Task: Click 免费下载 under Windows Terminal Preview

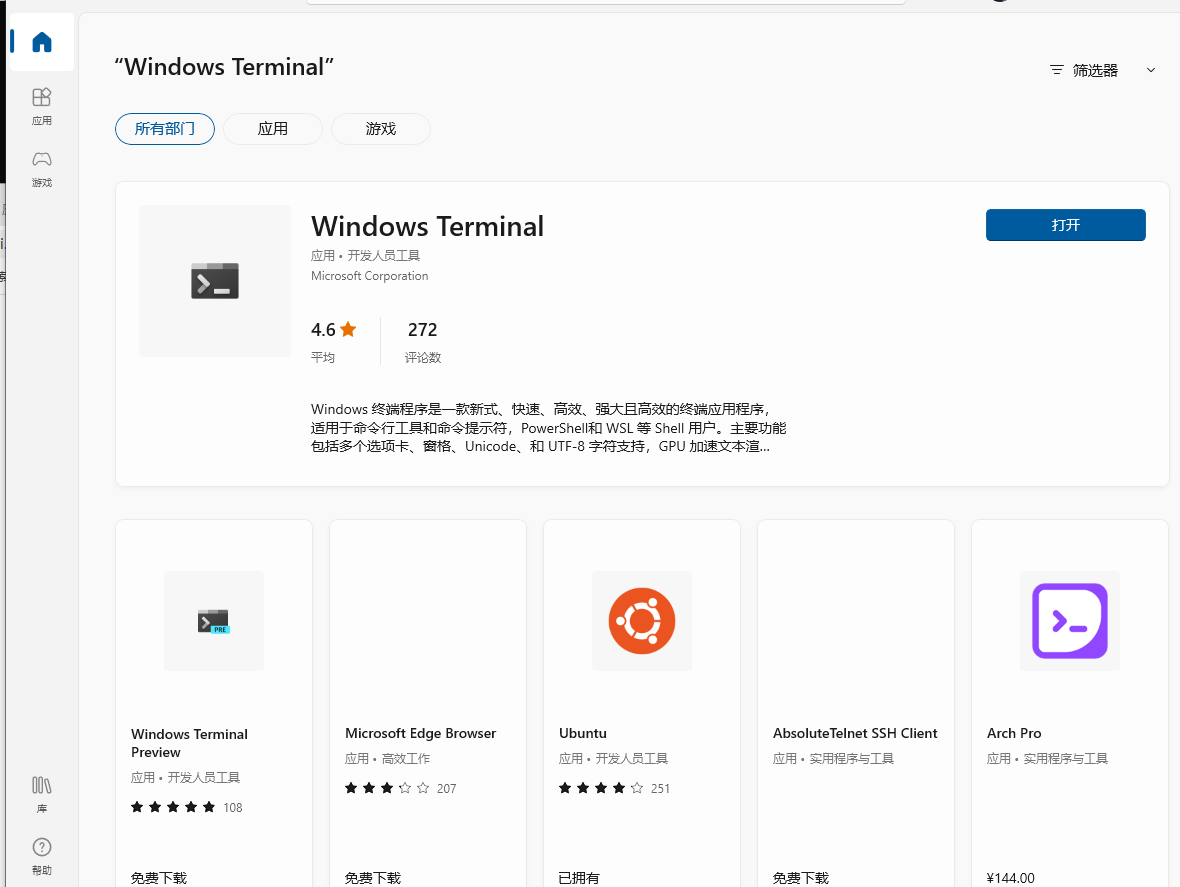Action: point(159,878)
